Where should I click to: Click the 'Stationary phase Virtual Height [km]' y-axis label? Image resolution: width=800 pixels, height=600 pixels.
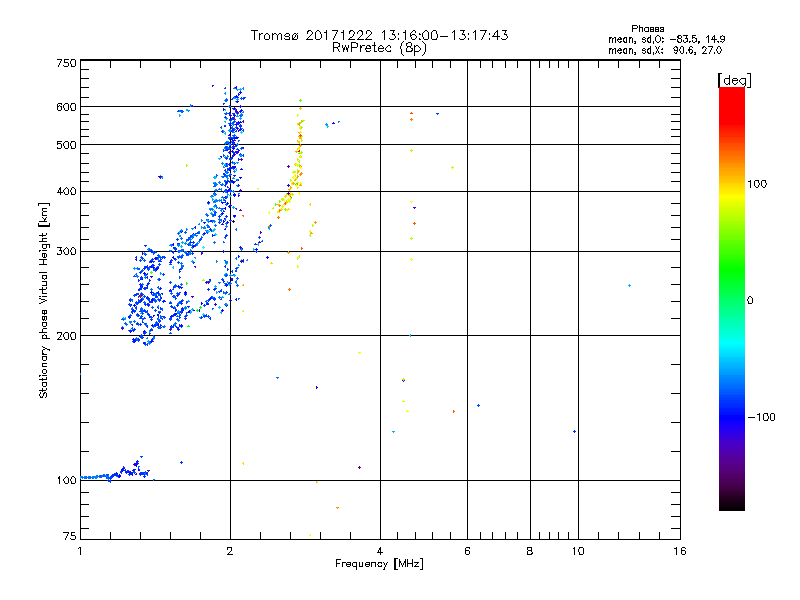click(x=44, y=300)
